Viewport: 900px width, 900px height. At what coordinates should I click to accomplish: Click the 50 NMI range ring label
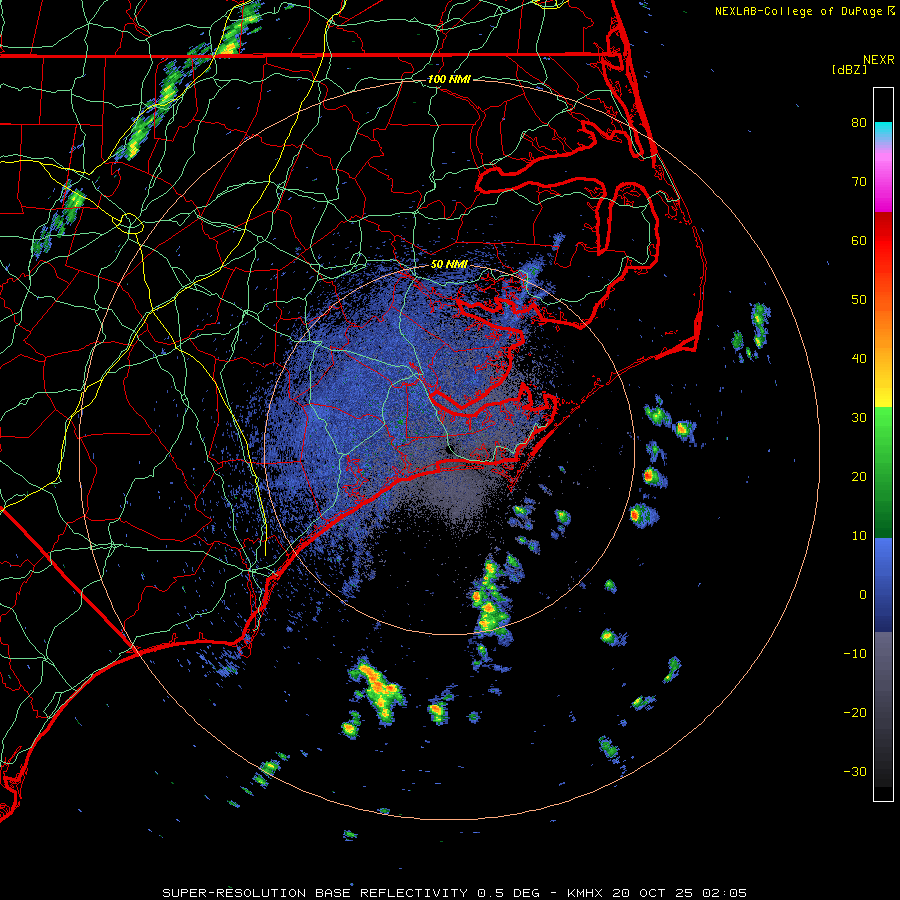click(449, 265)
